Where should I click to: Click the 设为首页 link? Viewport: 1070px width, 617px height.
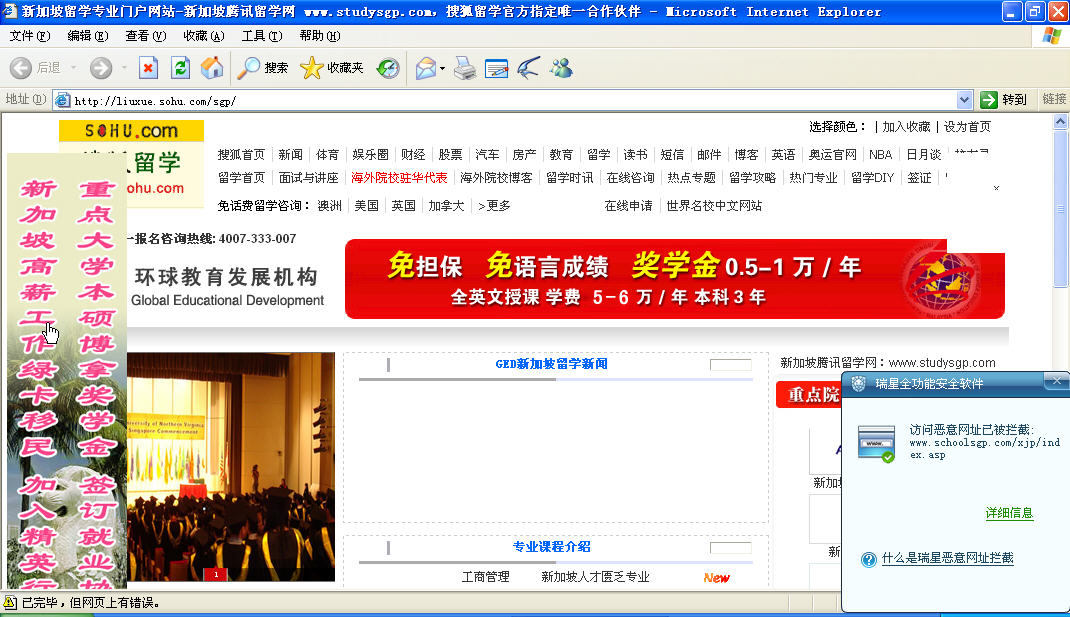point(967,126)
